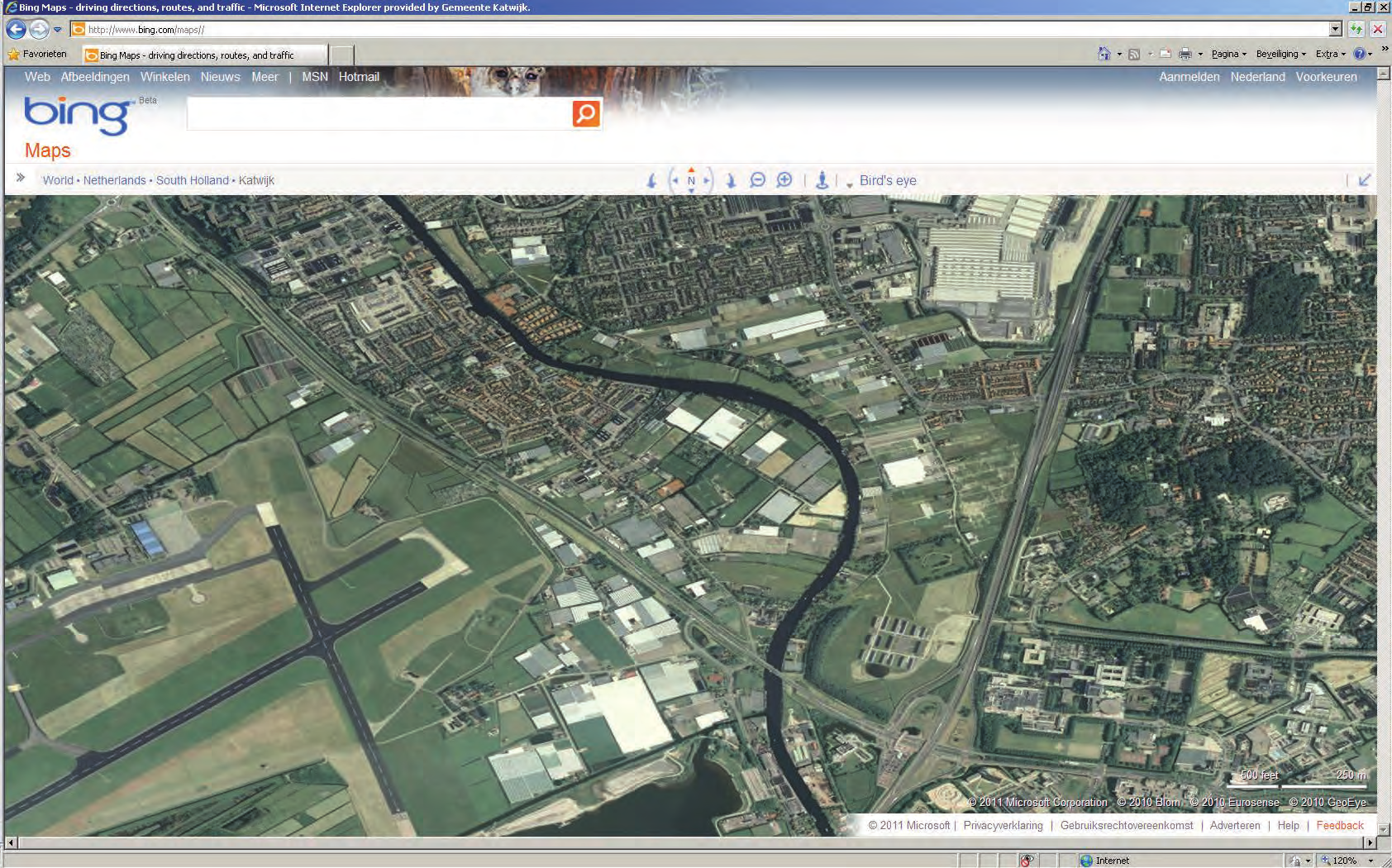Open the address bar history dropdown

tap(1335, 30)
